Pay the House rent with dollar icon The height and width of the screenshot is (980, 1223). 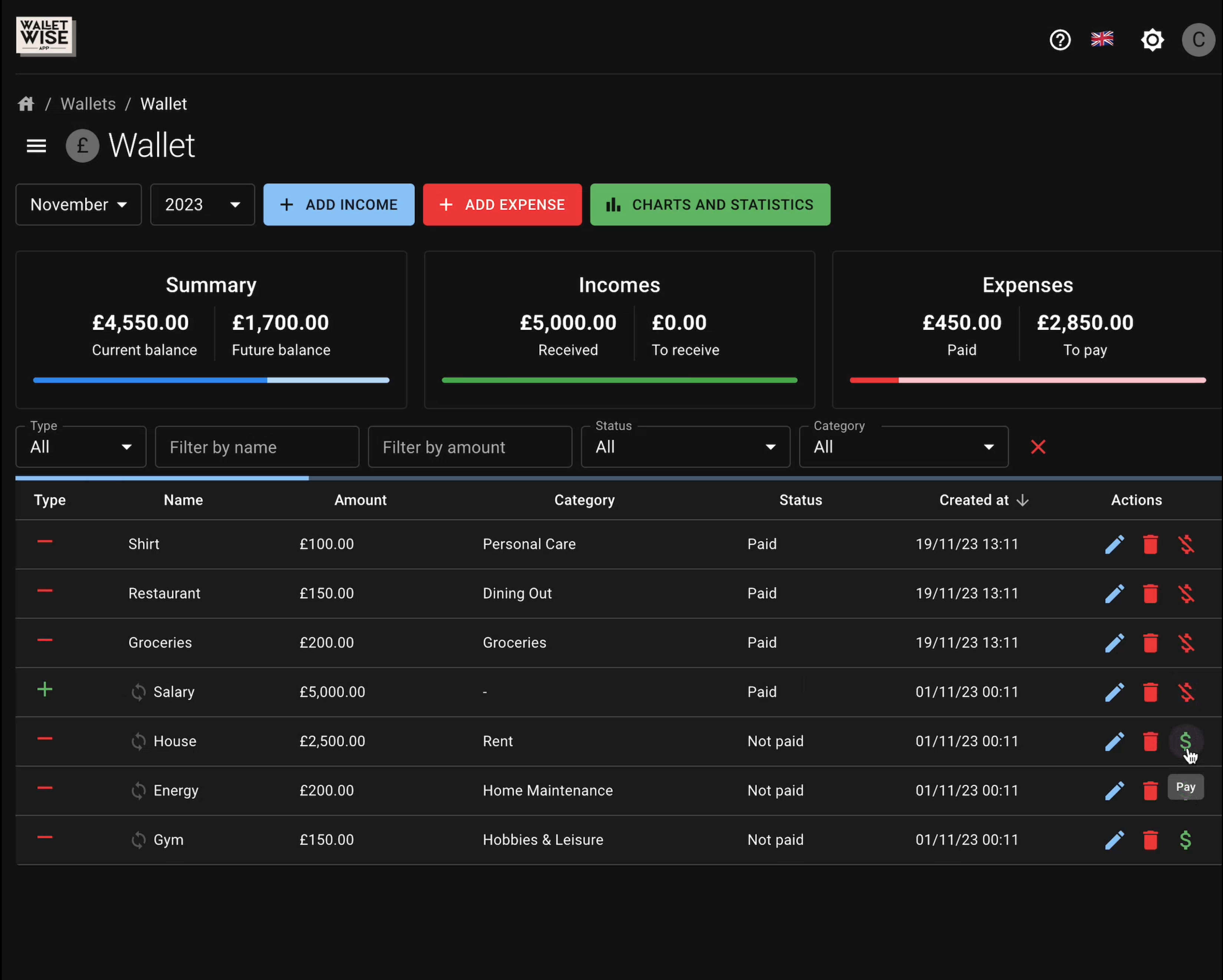(1185, 741)
